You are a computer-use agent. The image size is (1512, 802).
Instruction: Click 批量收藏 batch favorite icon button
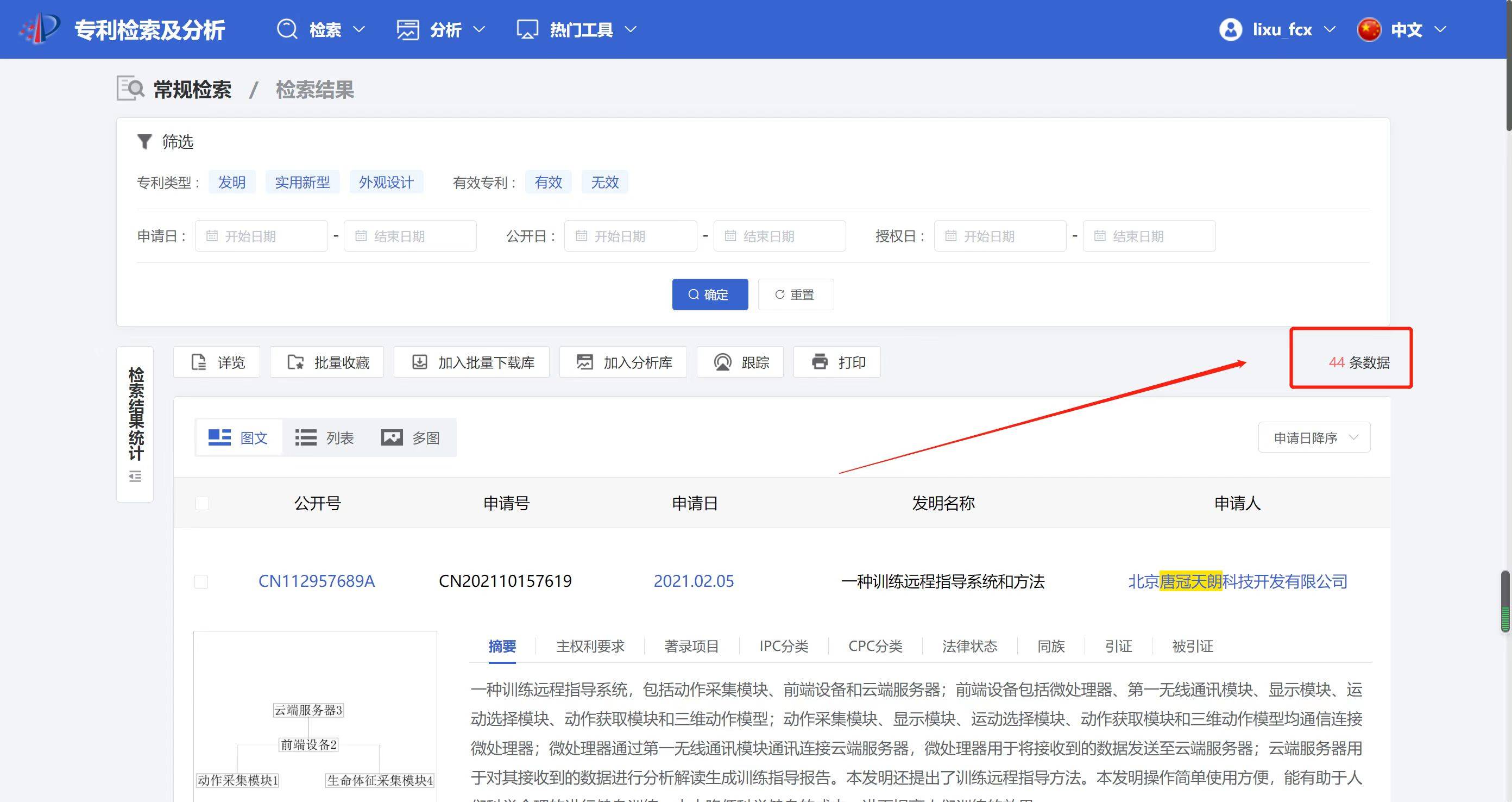pyautogui.click(x=327, y=362)
